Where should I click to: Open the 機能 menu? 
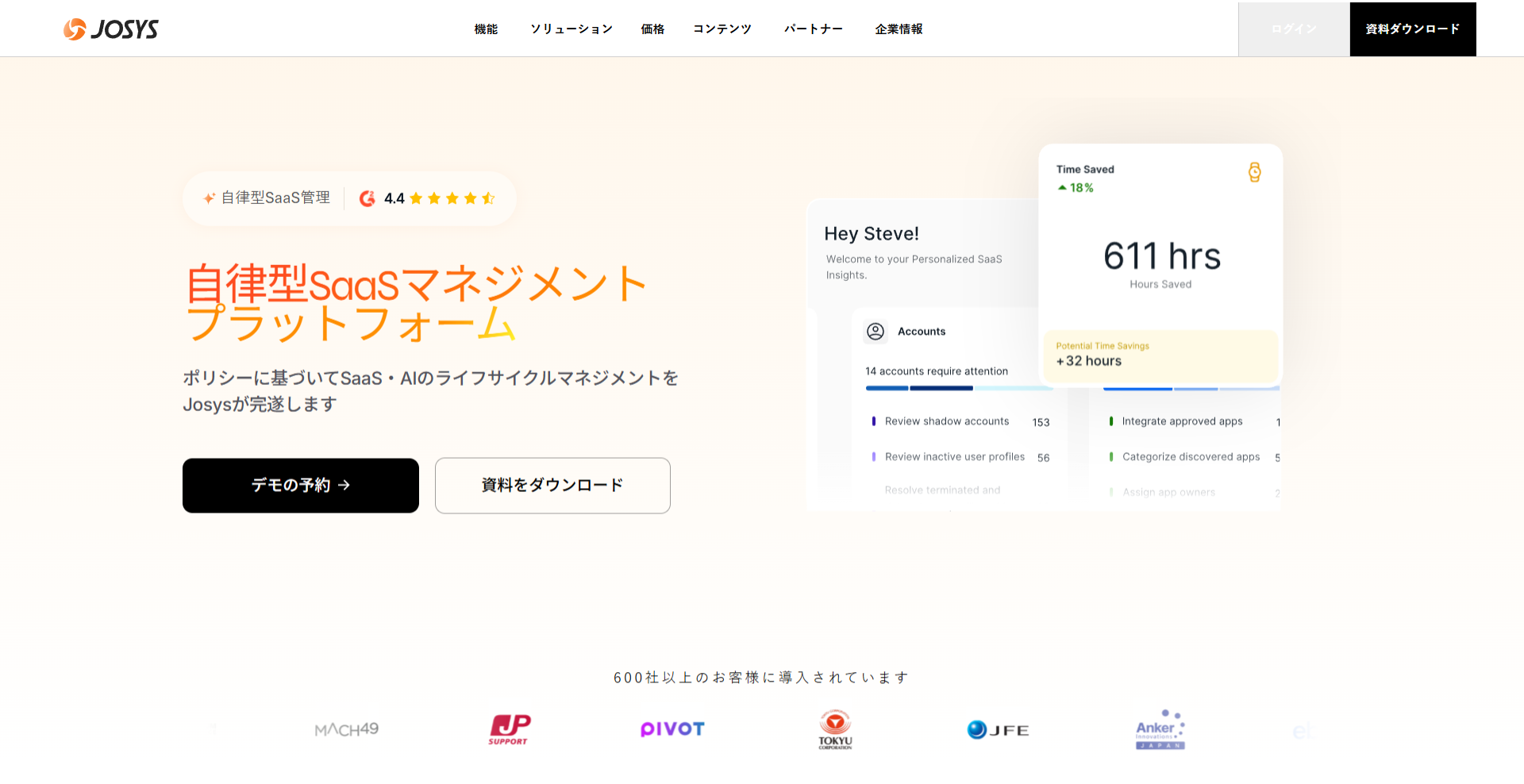tap(486, 29)
